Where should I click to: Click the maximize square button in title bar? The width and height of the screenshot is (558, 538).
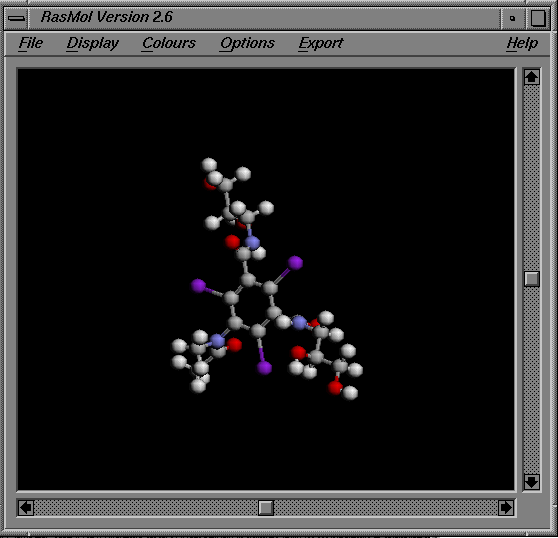[538, 18]
